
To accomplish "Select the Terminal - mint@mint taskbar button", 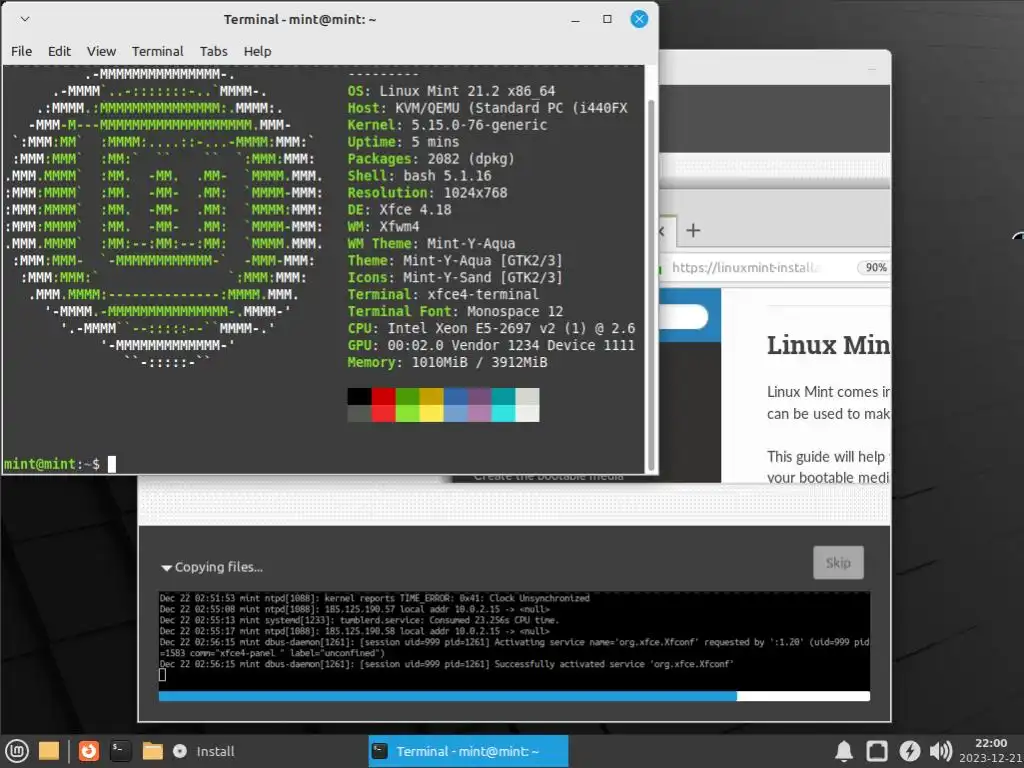I will tap(468, 751).
